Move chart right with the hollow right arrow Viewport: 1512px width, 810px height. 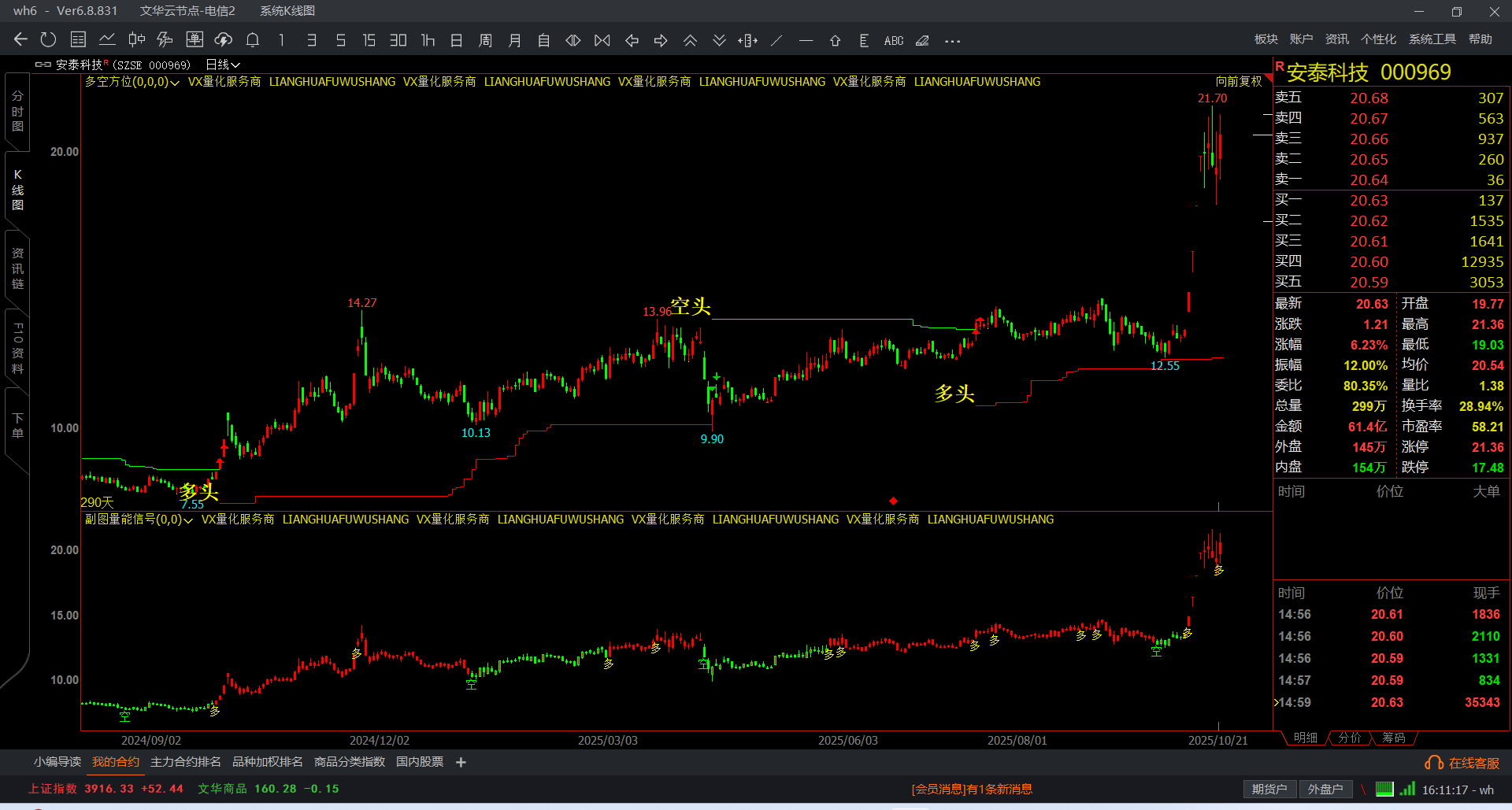click(x=661, y=40)
